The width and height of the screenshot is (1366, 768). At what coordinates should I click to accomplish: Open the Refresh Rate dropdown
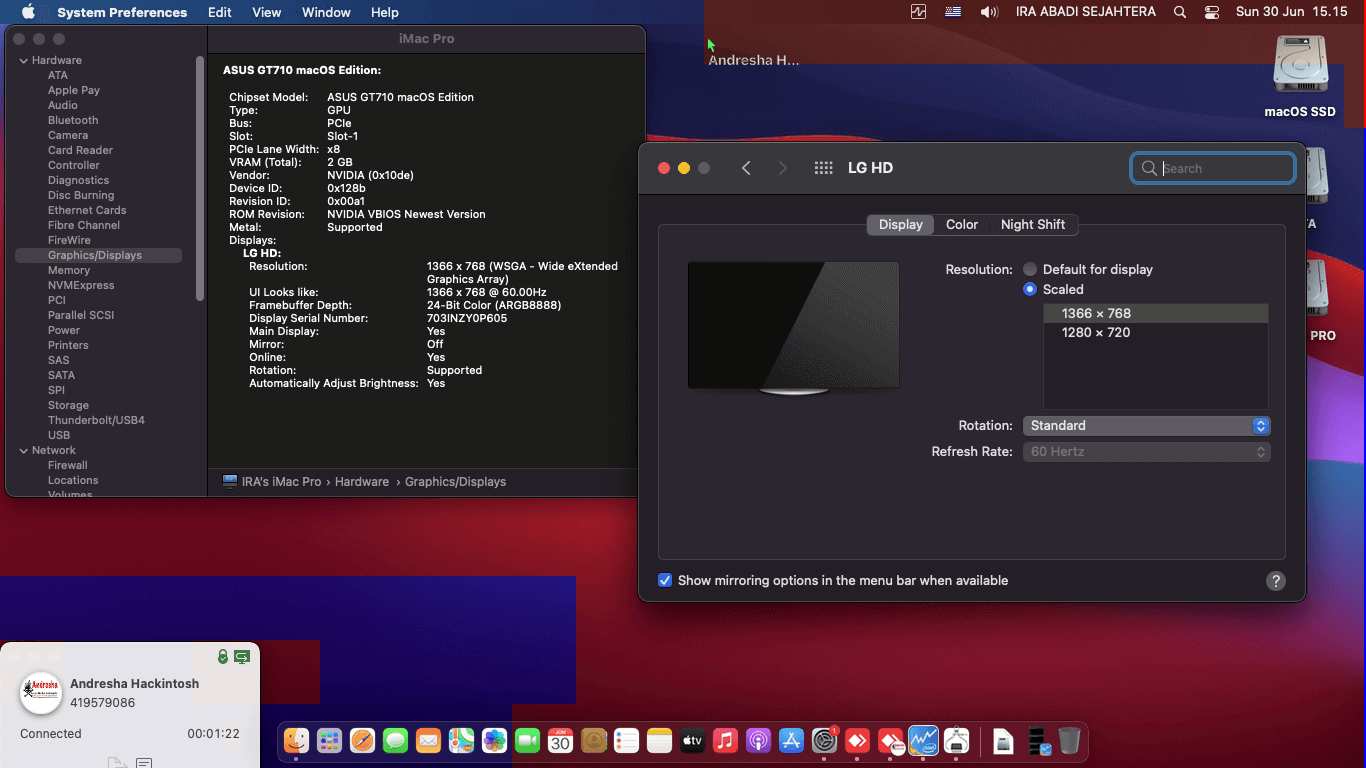1146,452
